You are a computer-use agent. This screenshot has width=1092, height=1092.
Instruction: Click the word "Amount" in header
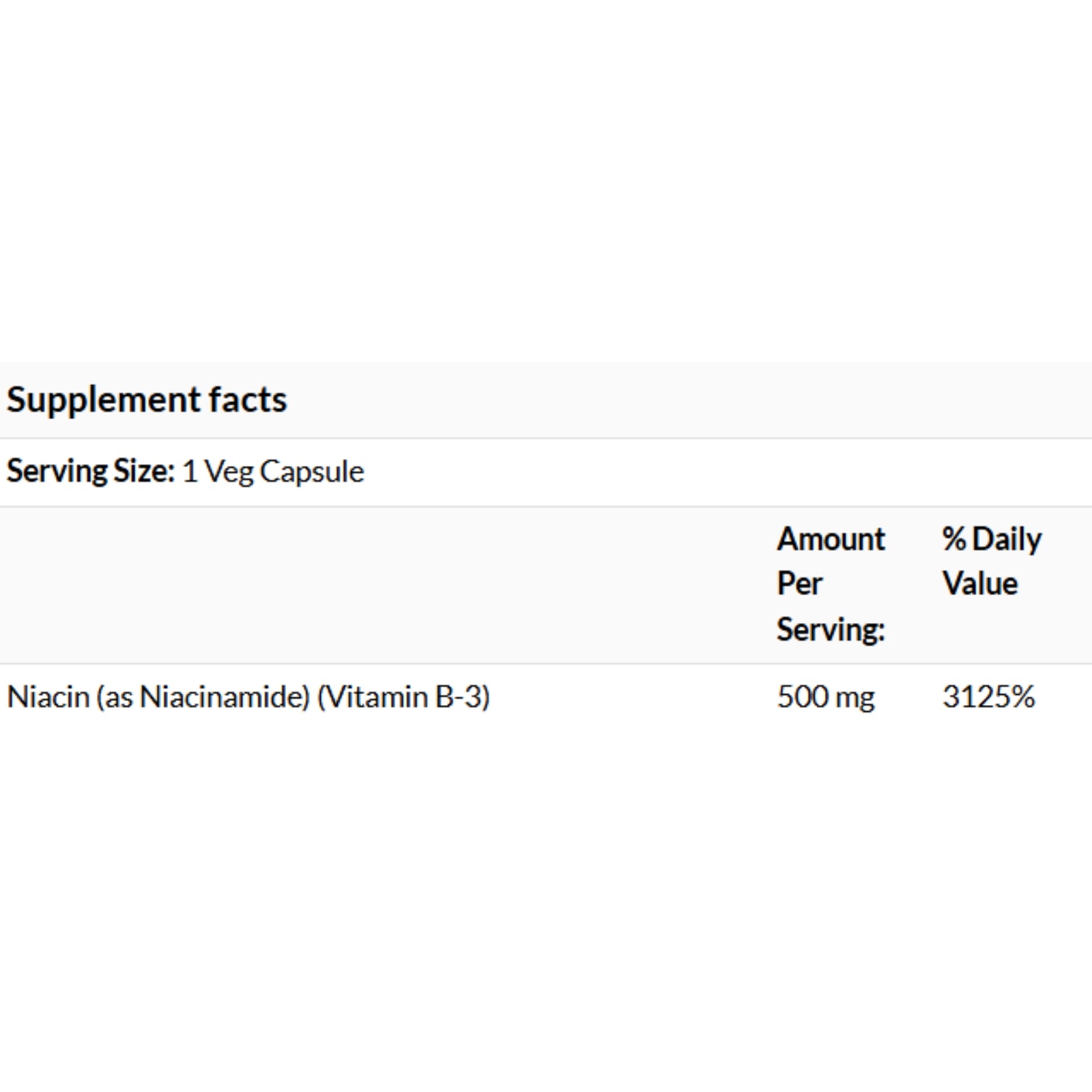coord(831,539)
